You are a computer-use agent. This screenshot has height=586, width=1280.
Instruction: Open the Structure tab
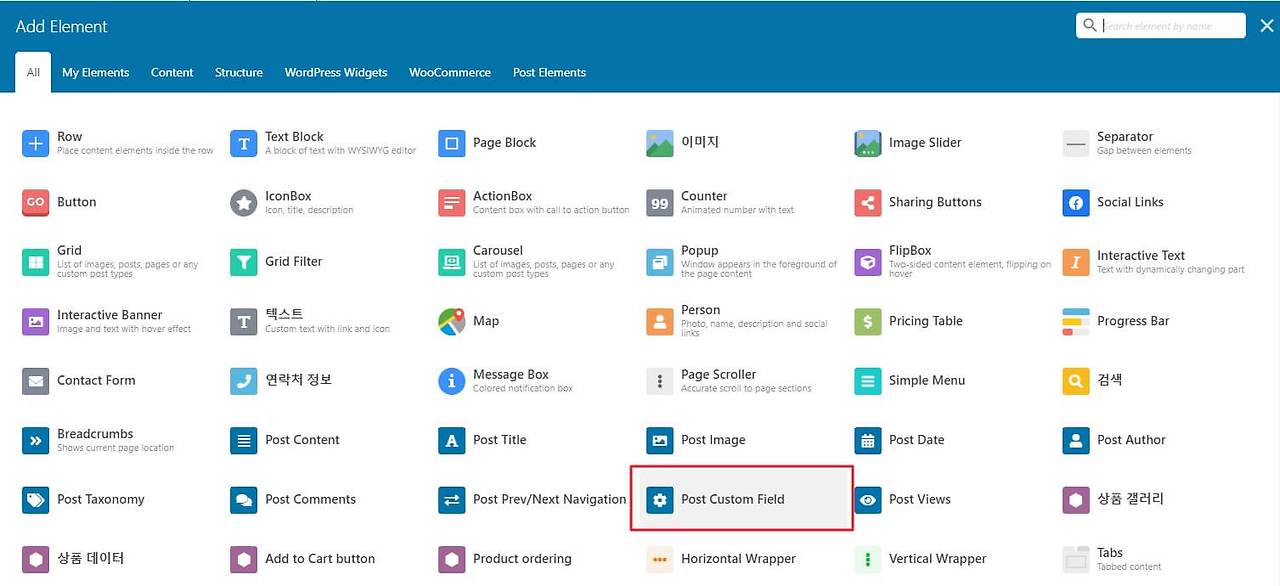click(239, 73)
